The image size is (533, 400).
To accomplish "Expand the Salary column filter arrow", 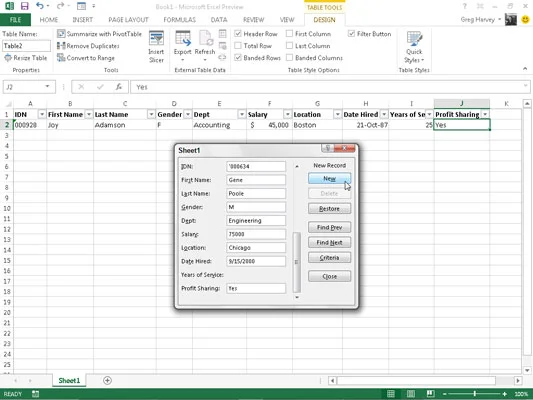I will (287, 115).
